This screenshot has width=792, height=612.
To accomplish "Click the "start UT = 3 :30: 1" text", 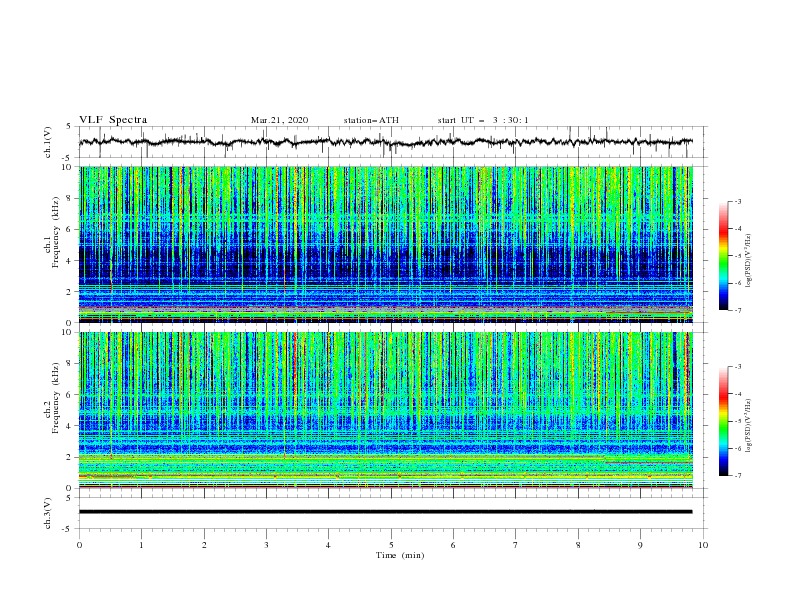I will (483, 120).
